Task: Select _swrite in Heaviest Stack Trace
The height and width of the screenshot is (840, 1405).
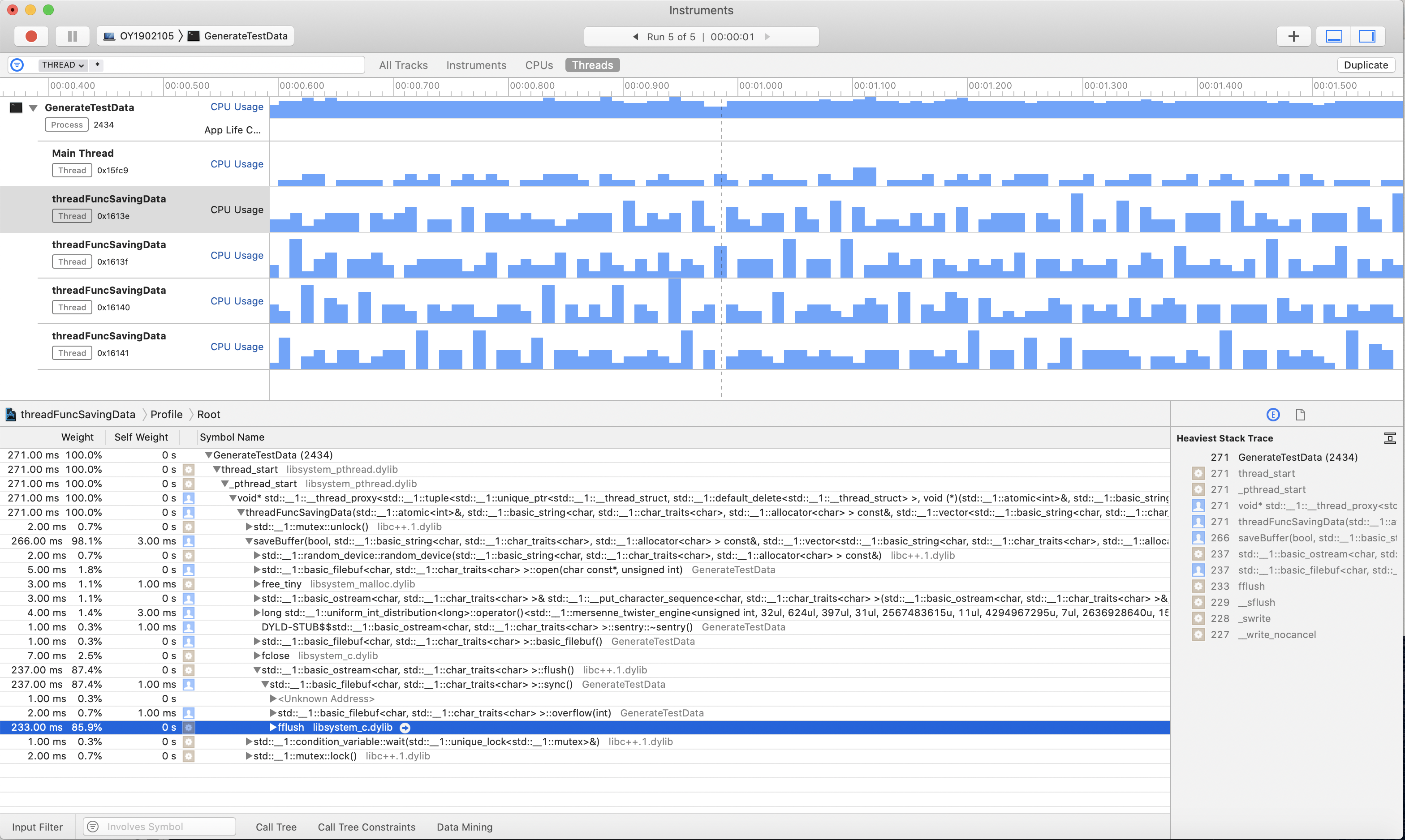Action: click(x=1254, y=619)
